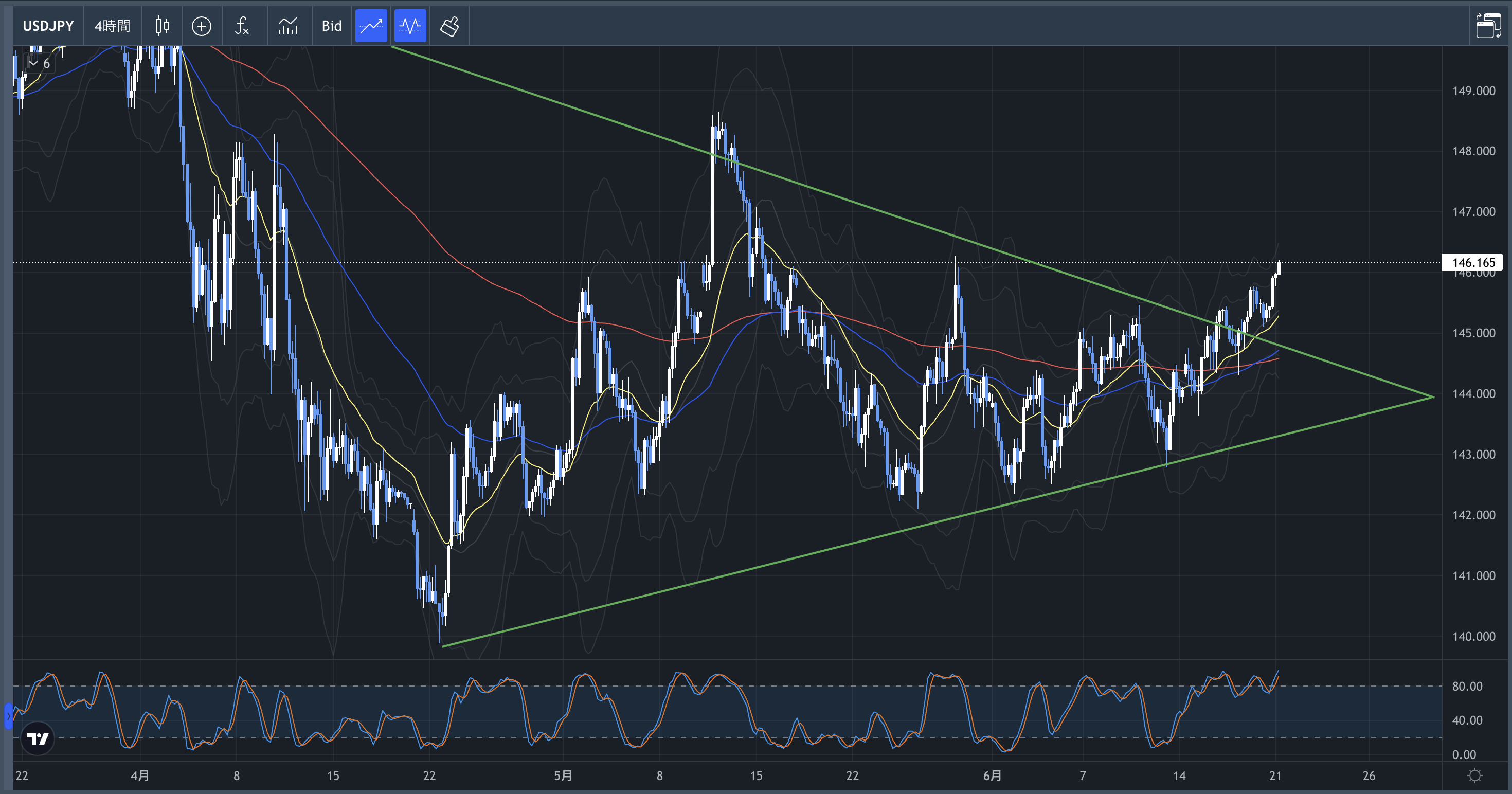Click the plus-circle compare symbol icon

pos(201,26)
